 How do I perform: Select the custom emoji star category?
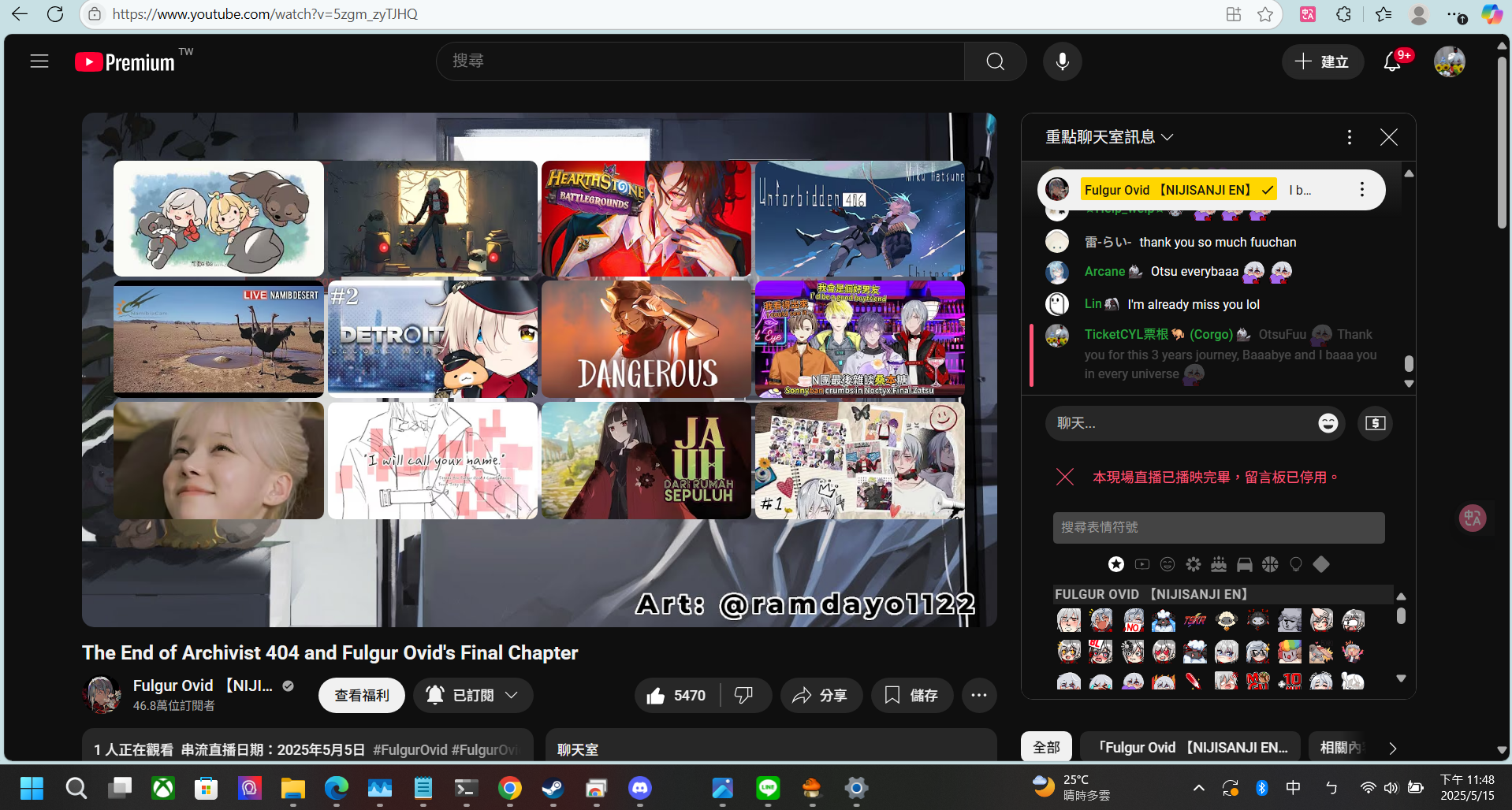(1115, 564)
